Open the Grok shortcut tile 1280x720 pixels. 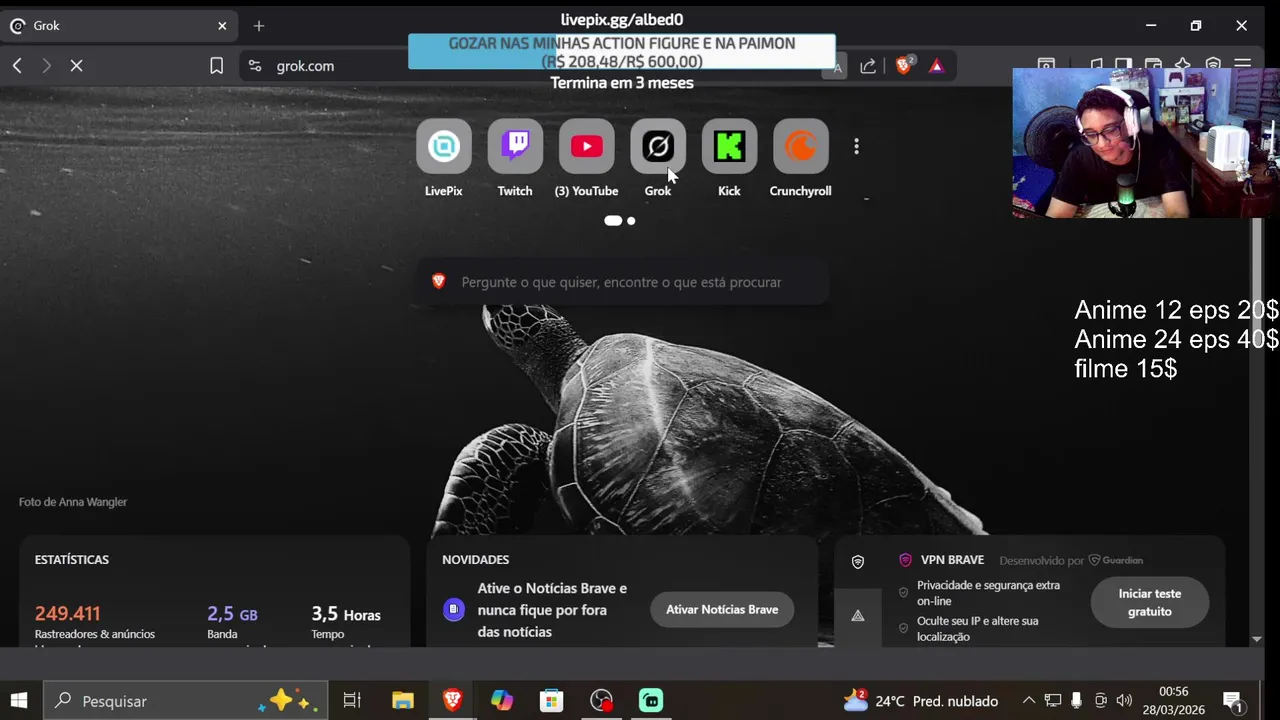[658, 147]
